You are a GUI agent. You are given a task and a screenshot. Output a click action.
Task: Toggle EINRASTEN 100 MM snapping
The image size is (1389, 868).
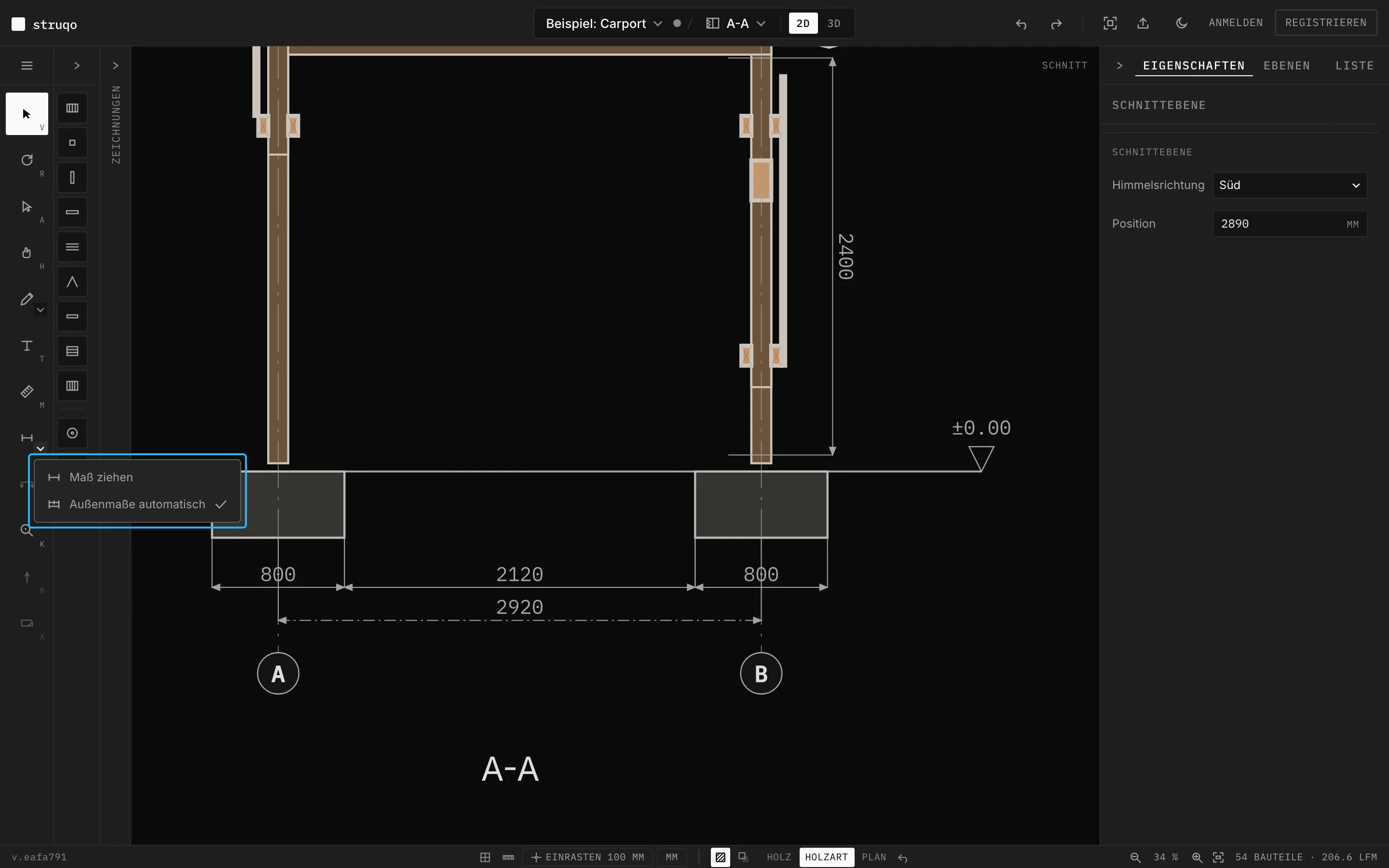588,857
